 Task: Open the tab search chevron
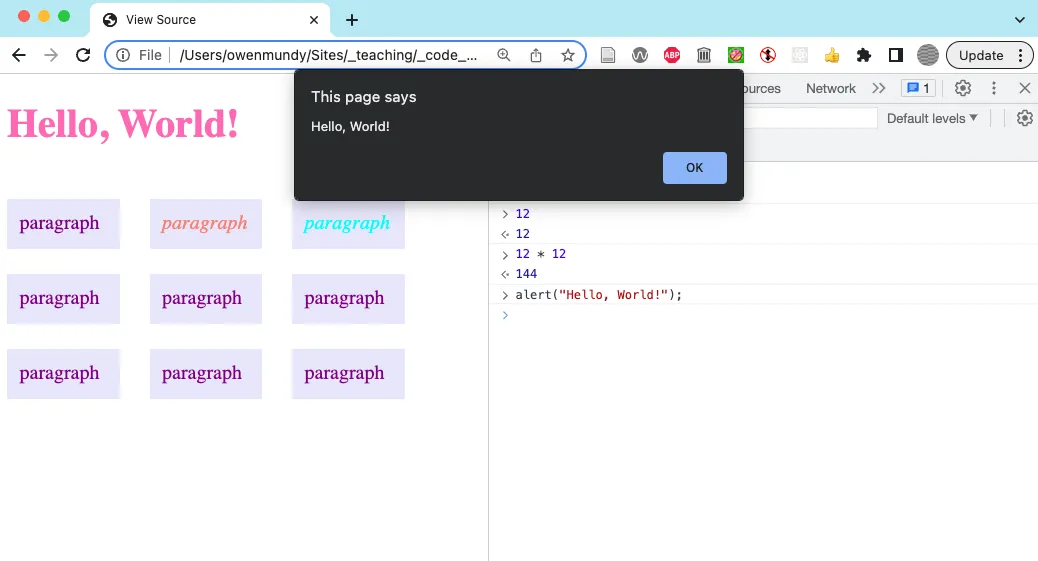[1019, 20]
